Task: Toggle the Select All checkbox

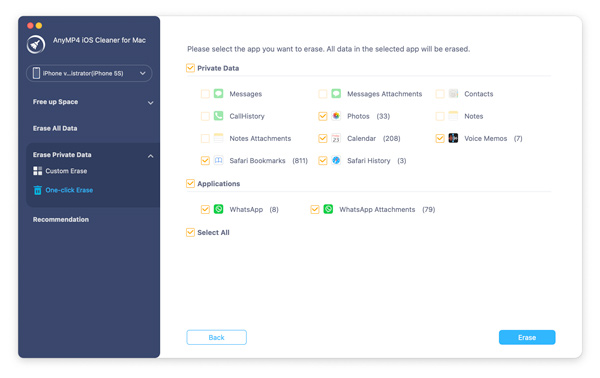Action: click(x=190, y=232)
